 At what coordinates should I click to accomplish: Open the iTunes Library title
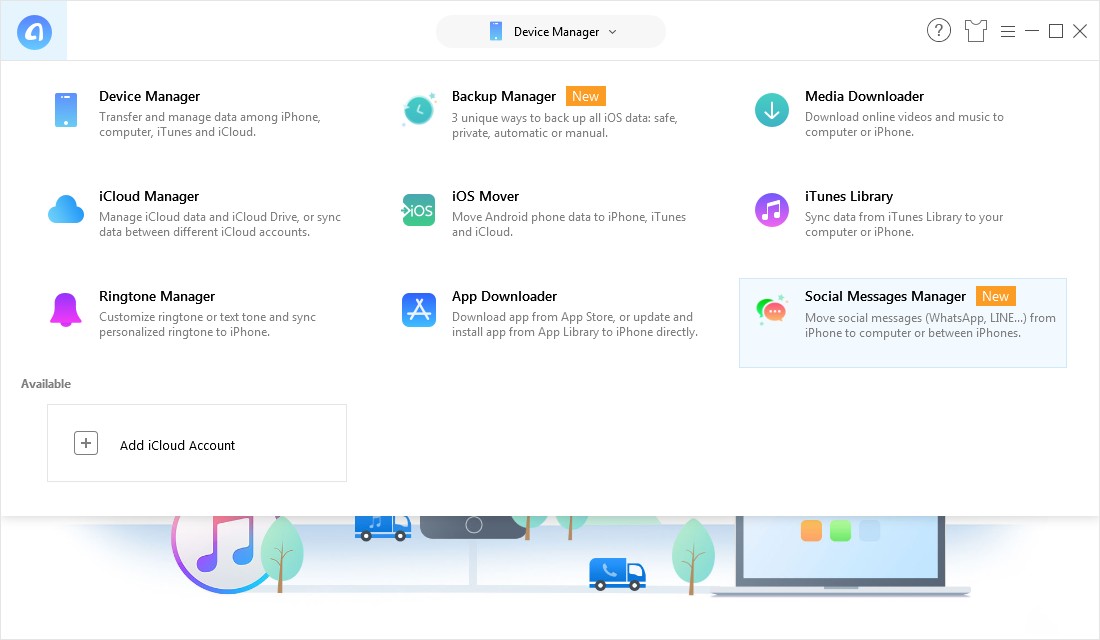coord(849,196)
